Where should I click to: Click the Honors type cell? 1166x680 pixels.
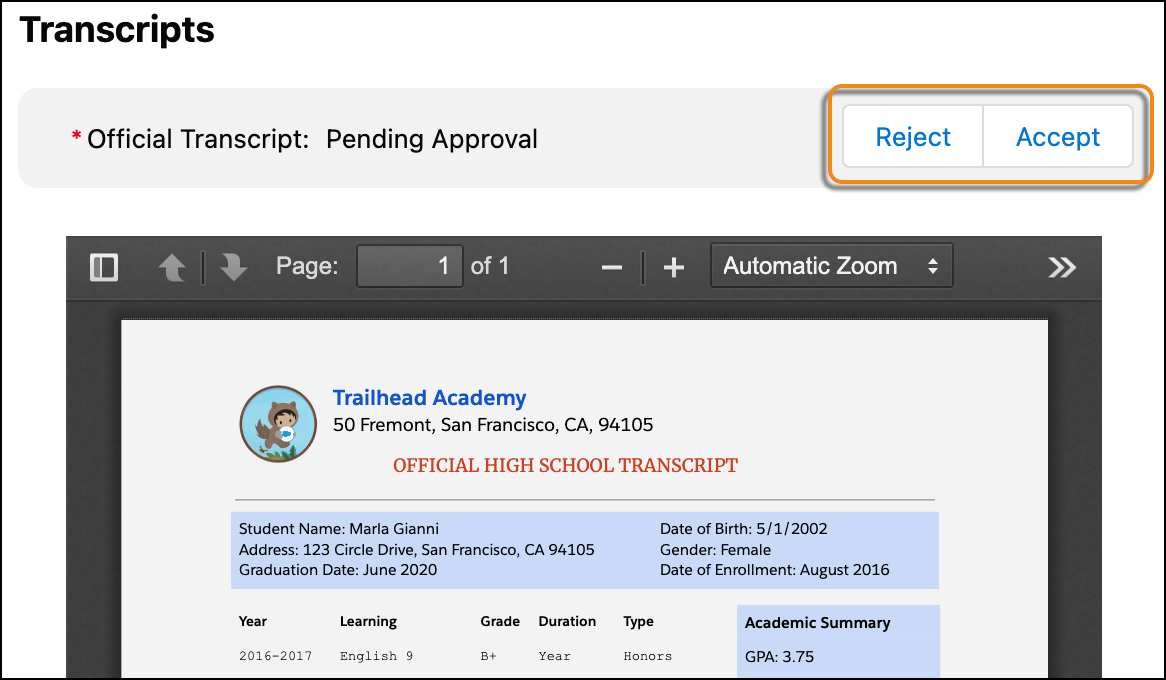pyautogui.click(x=648, y=656)
